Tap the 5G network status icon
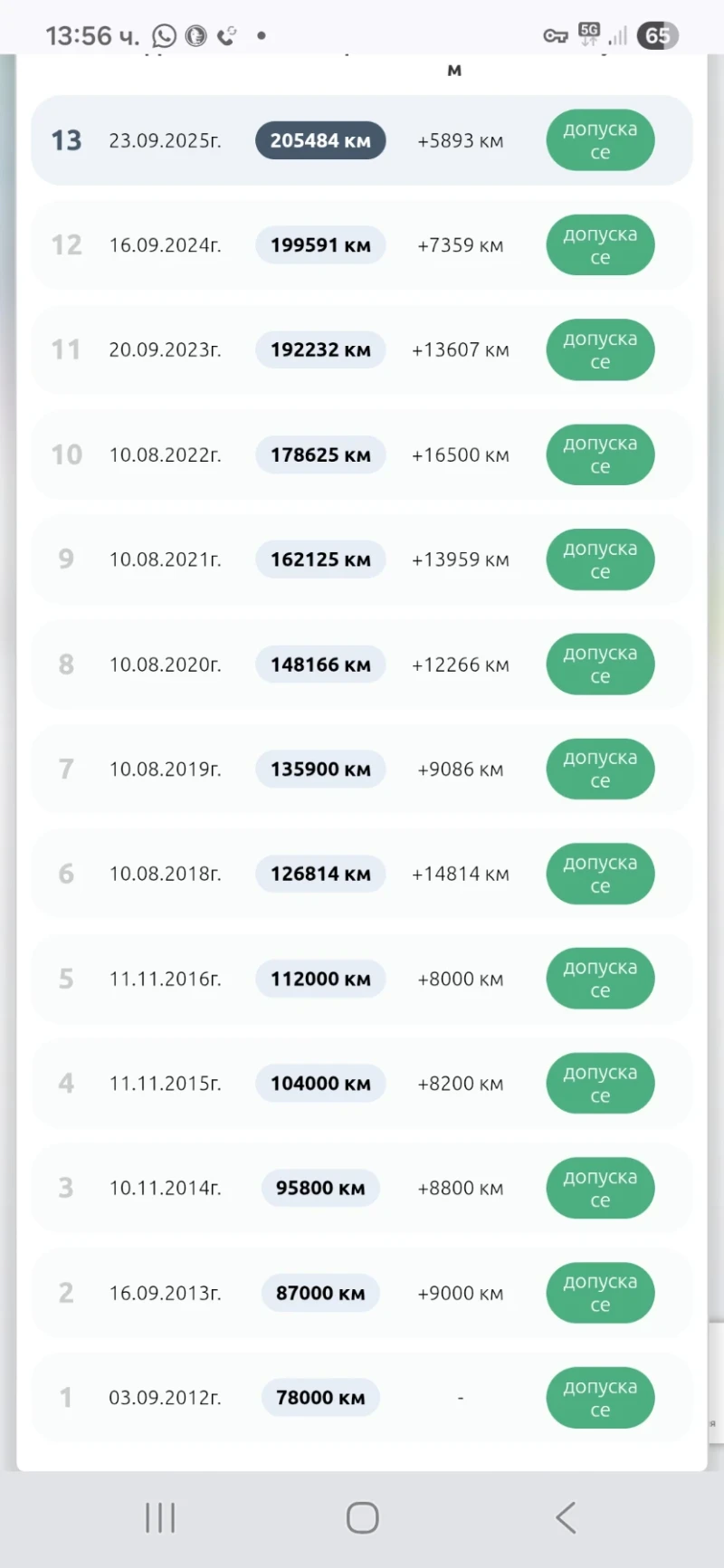 [589, 34]
